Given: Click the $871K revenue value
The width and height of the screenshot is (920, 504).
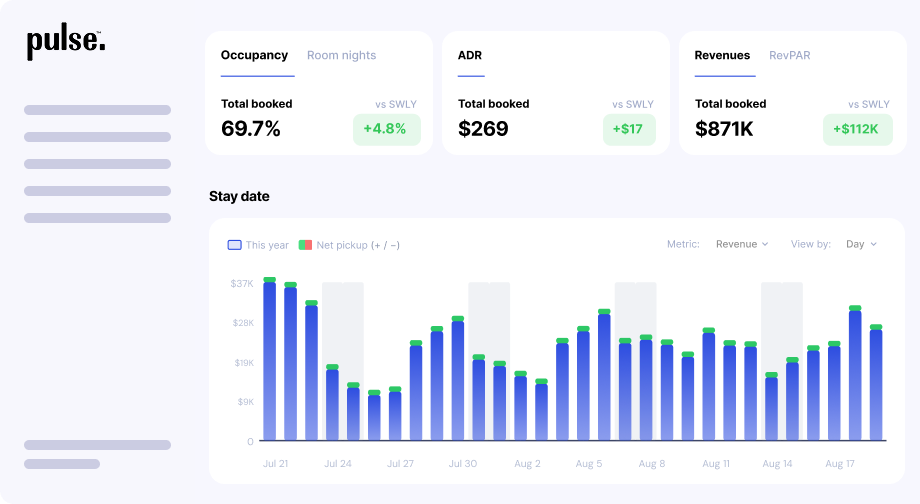Looking at the screenshot, I should 724,128.
